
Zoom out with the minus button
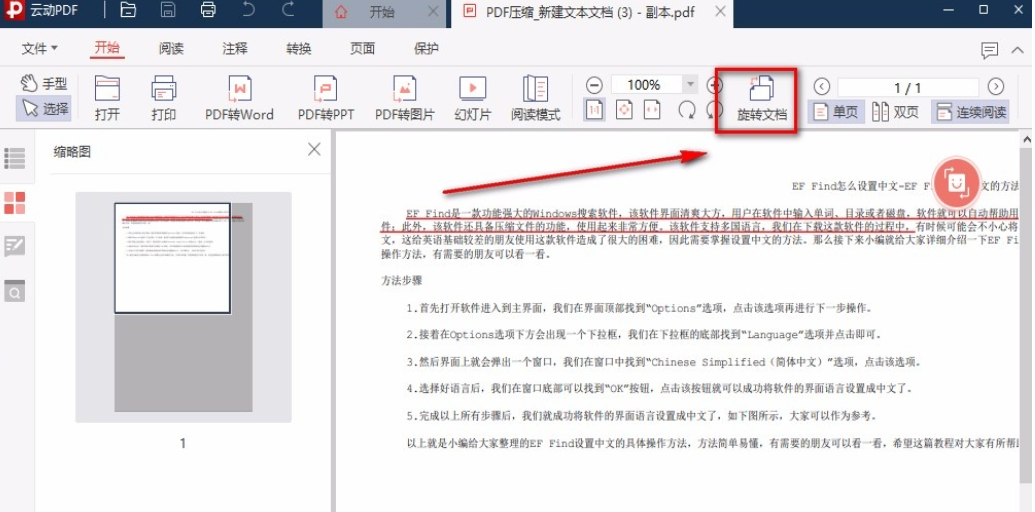pos(594,85)
